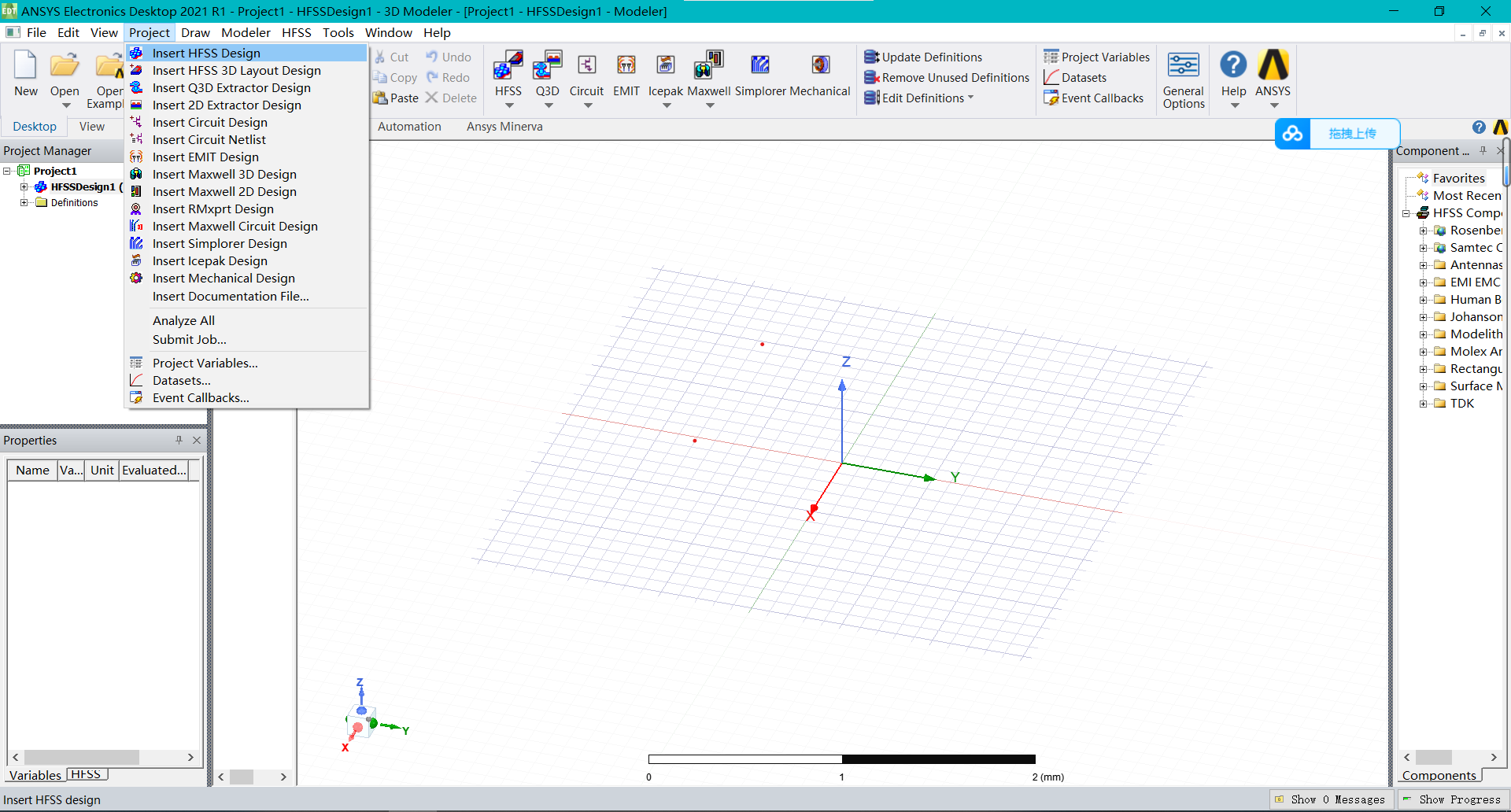Select Insert Icepak Design

click(x=247, y=260)
